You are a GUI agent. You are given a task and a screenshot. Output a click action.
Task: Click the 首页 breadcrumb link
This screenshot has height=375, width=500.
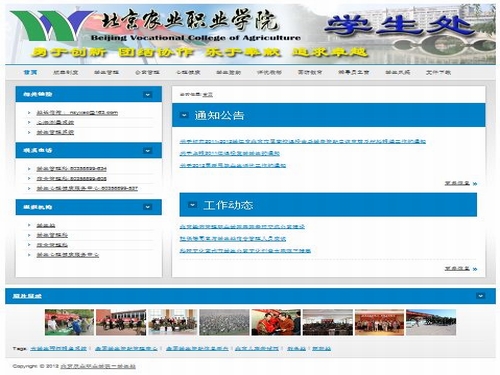pos(208,95)
